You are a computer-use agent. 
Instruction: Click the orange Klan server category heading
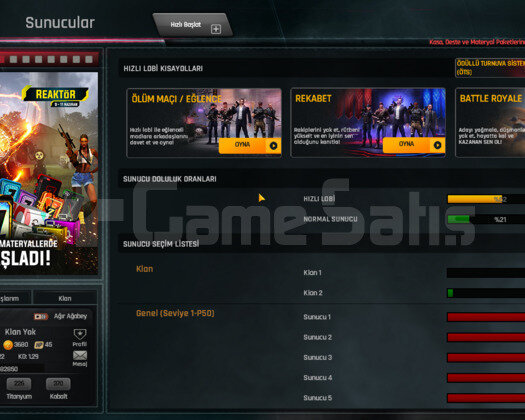point(145,269)
